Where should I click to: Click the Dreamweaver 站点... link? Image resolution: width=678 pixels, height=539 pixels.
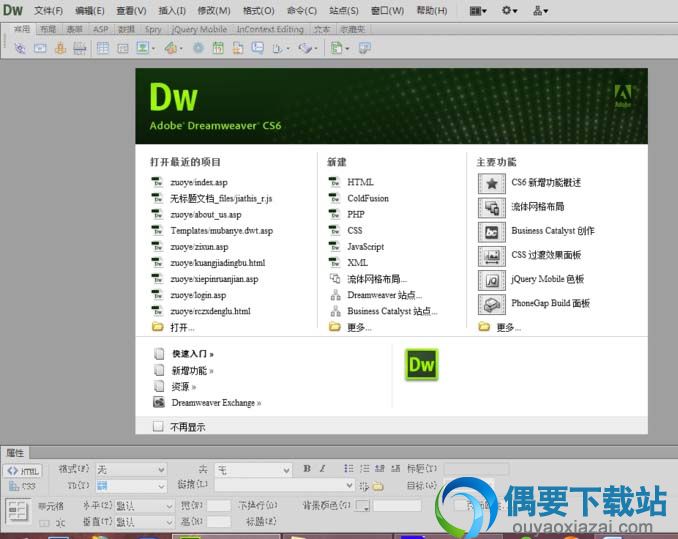point(384,295)
